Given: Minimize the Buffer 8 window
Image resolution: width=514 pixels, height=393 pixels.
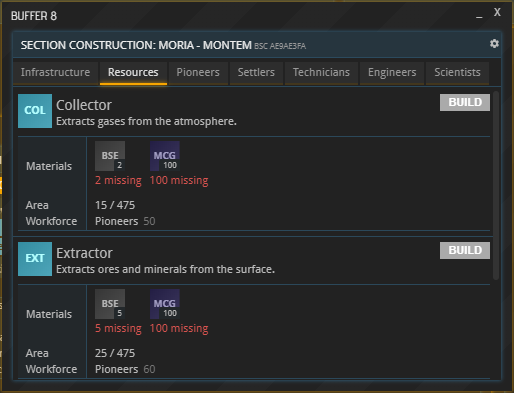Looking at the screenshot, I should pyautogui.click(x=479, y=15).
